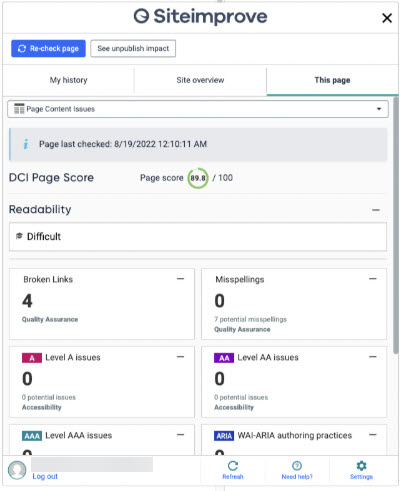Open the 4 broken links count

27,301
